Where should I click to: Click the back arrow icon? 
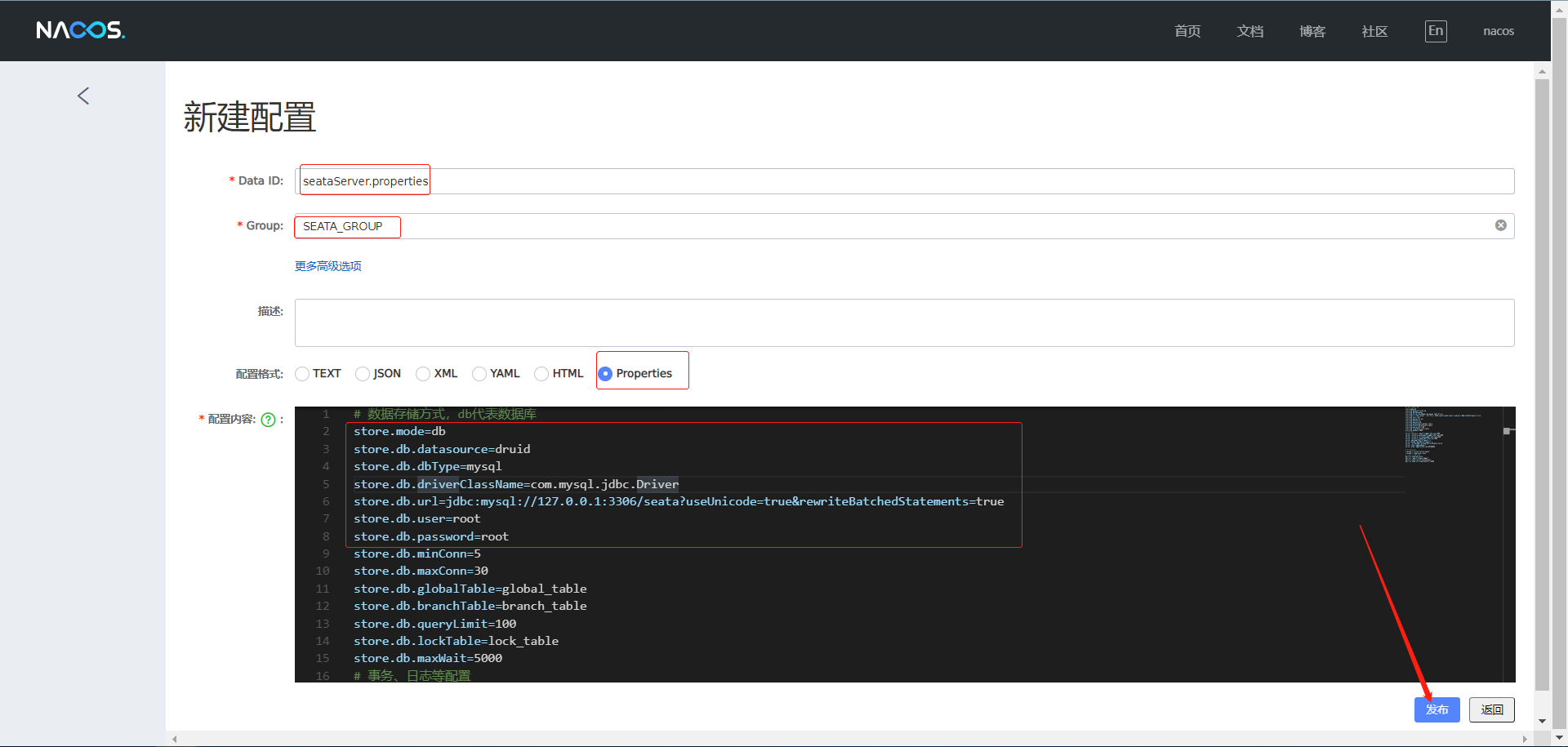tap(83, 96)
